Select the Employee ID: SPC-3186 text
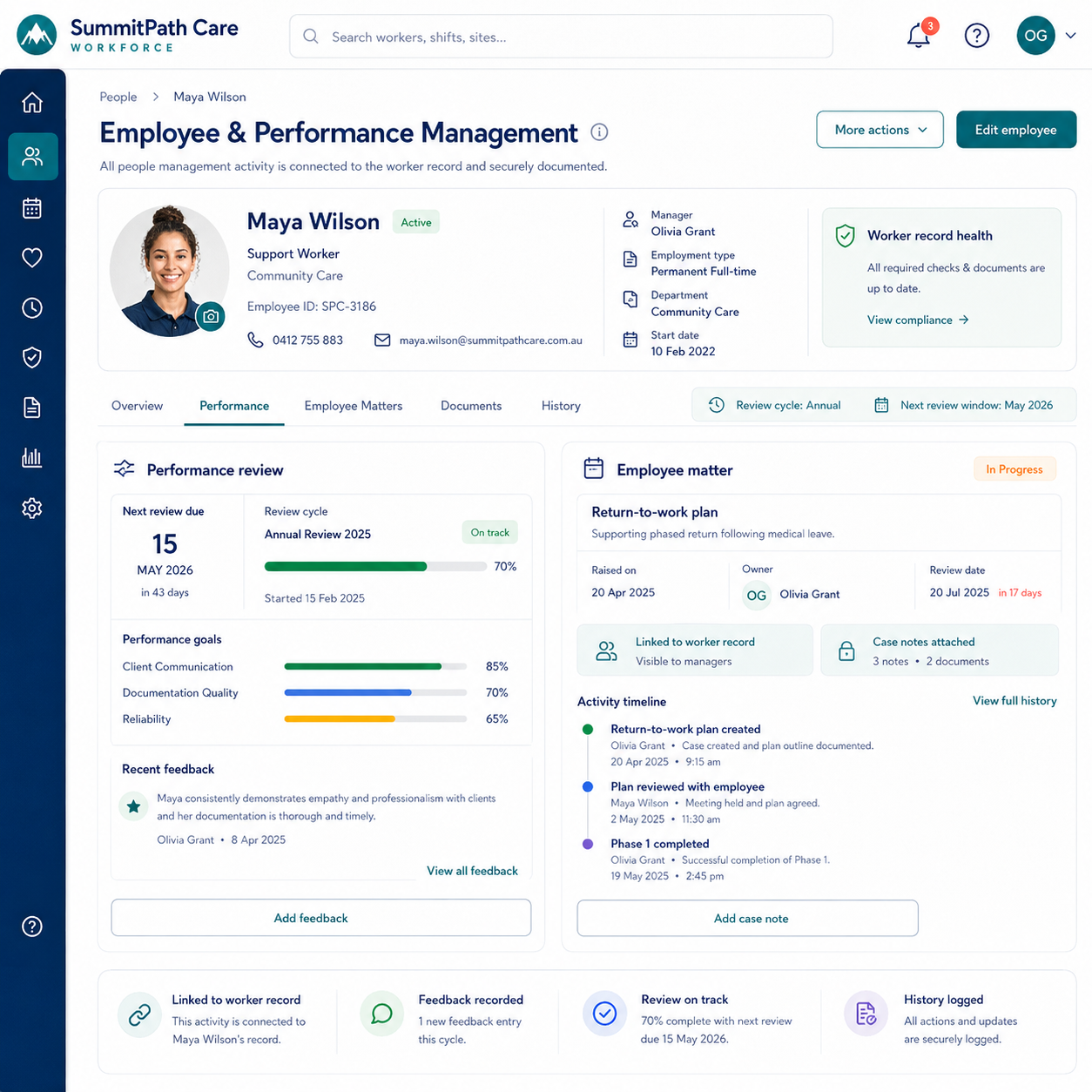The height and width of the screenshot is (1092, 1092). (312, 307)
